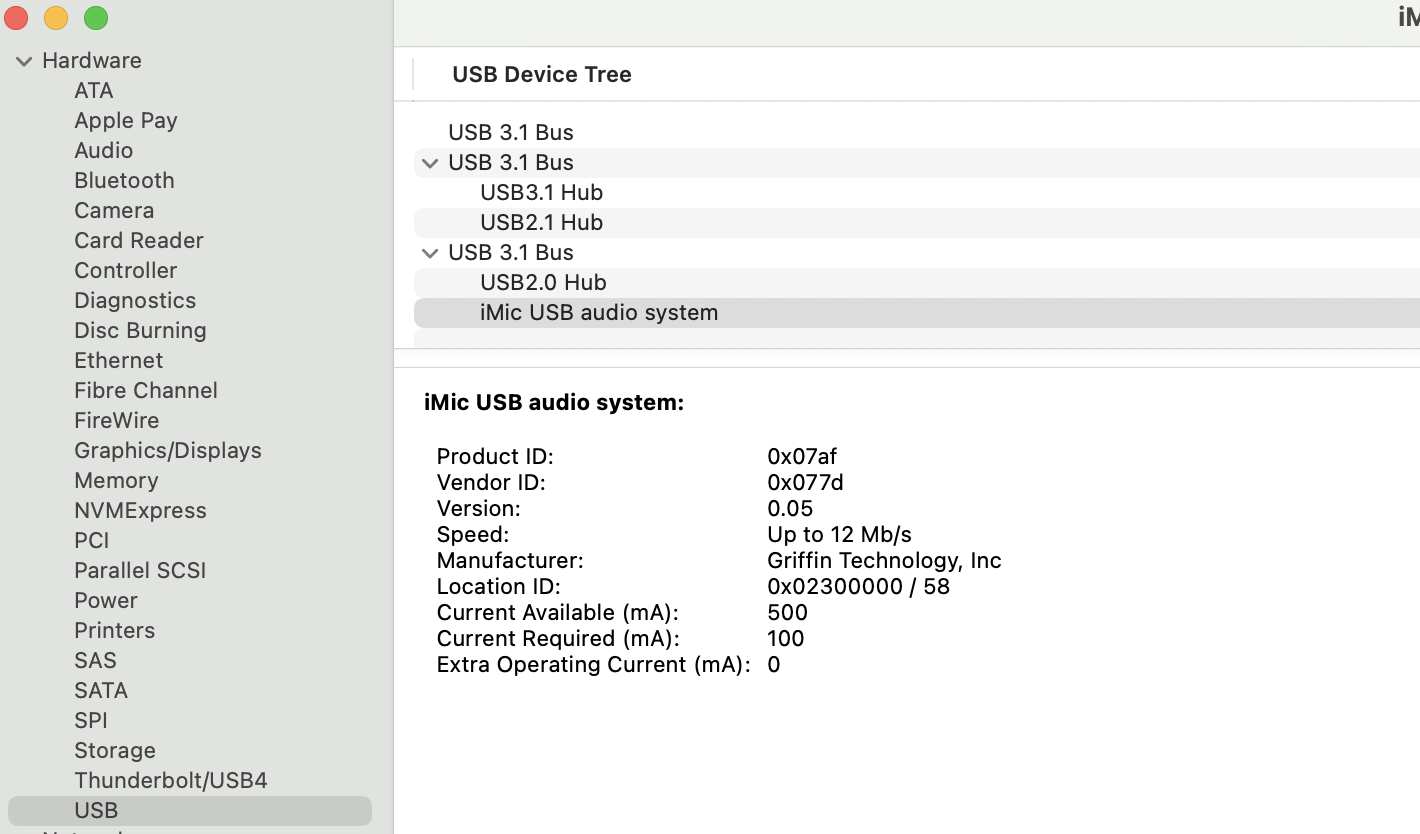Click the Product ID value 0x07af

click(x=802, y=456)
